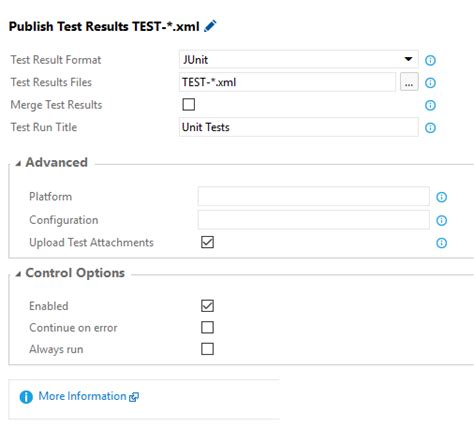Uncheck Upload Test Attachments
This screenshot has height=428, width=474.
tap(207, 242)
